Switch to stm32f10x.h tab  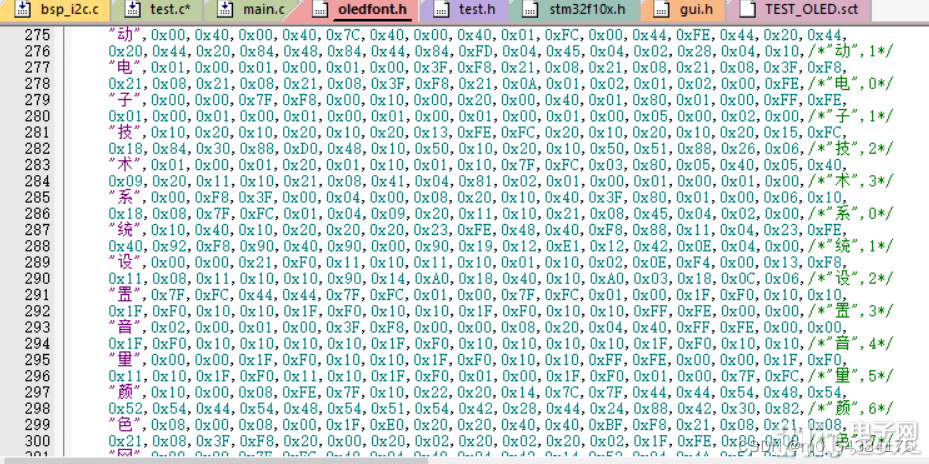(574, 9)
